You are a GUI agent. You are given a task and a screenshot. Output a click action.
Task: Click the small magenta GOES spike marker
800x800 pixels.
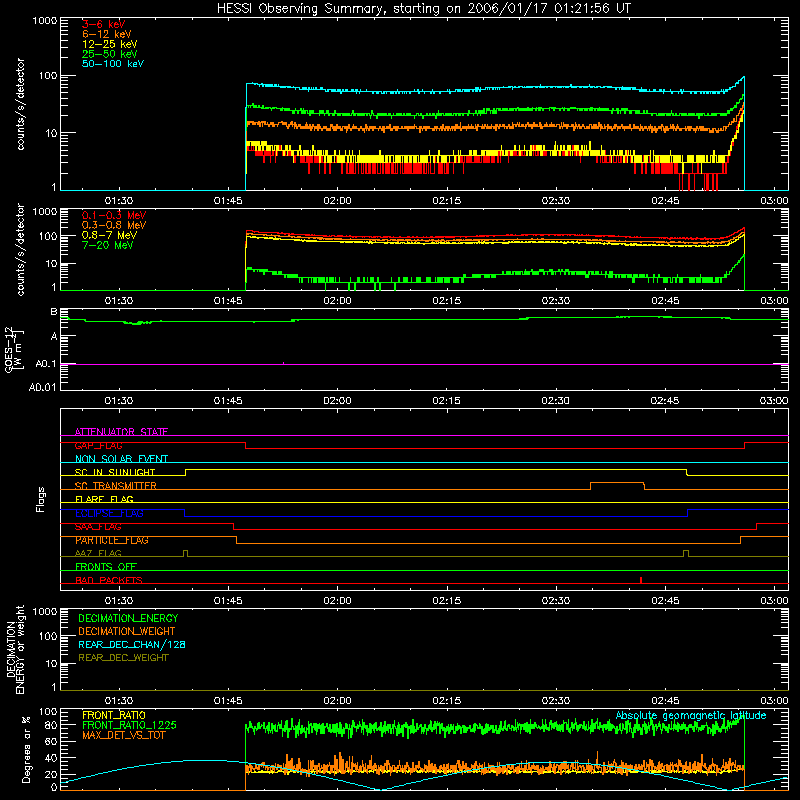(x=283, y=363)
